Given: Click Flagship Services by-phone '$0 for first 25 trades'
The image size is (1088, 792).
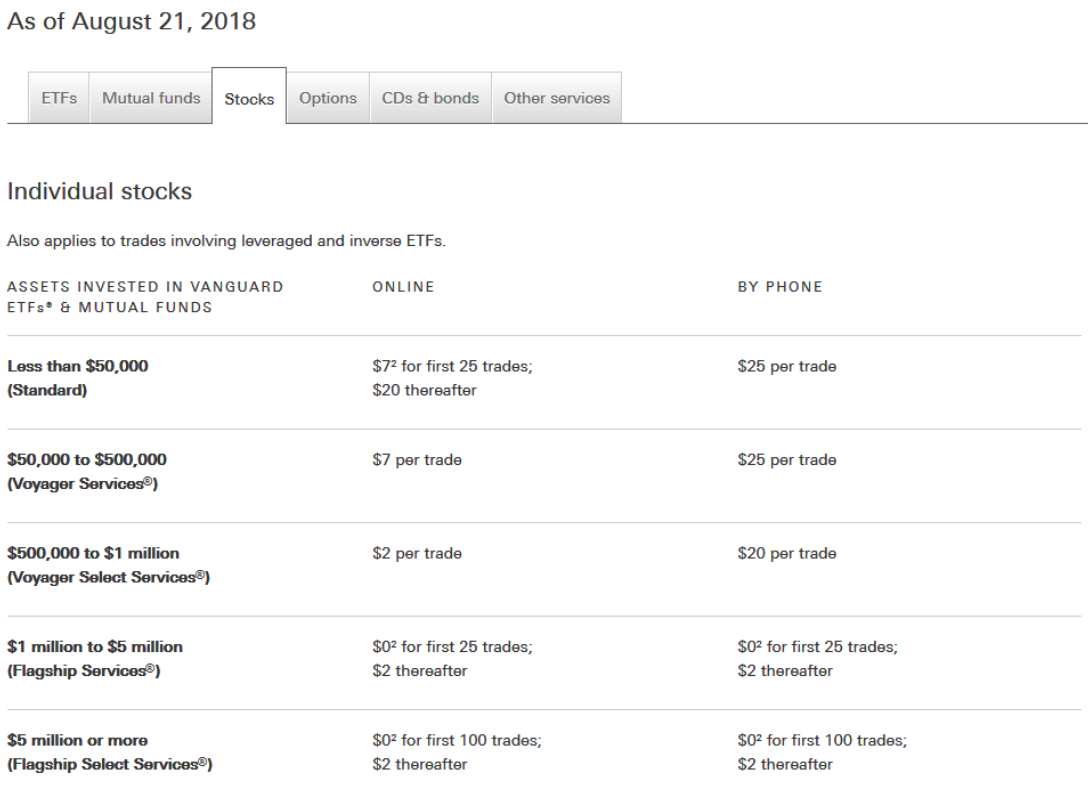Looking at the screenshot, I should point(817,646).
